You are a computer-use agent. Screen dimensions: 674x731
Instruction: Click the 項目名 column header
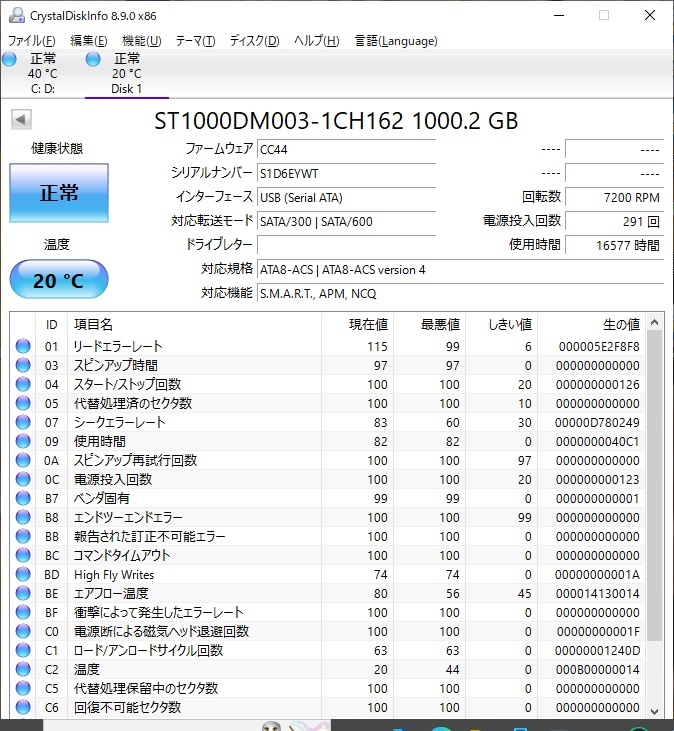tap(194, 324)
